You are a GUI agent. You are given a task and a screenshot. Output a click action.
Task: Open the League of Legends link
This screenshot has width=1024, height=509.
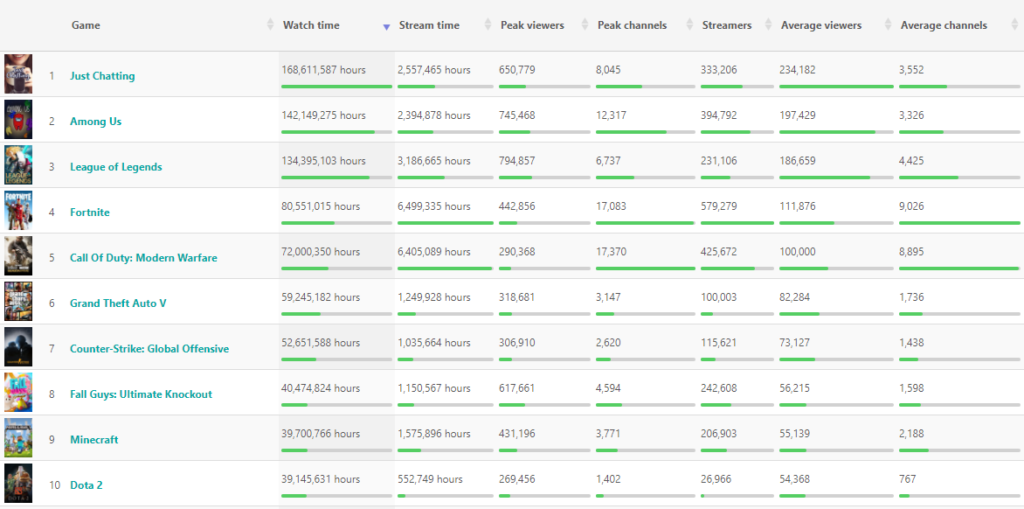pos(116,167)
